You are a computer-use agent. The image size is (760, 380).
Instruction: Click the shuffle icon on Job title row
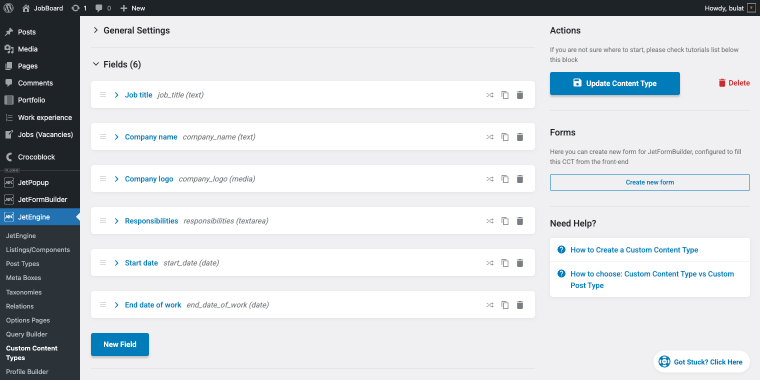click(x=490, y=95)
